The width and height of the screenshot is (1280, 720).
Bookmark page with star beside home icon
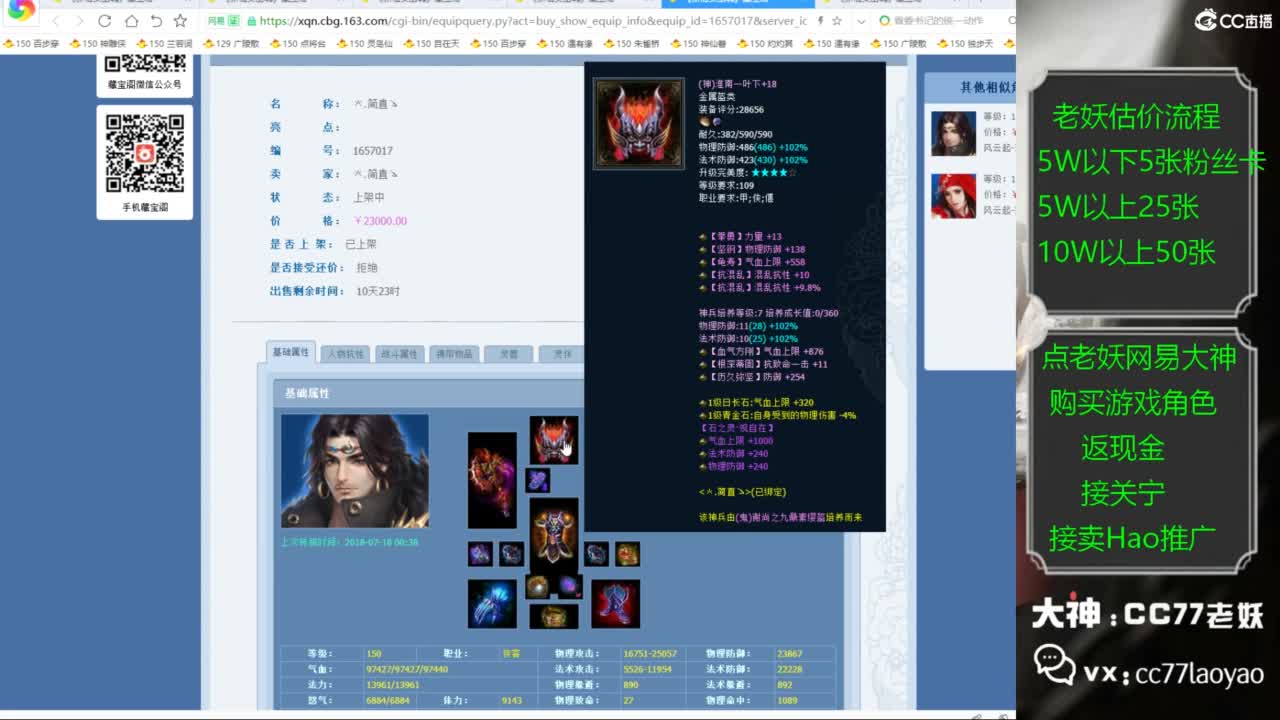tap(180, 21)
